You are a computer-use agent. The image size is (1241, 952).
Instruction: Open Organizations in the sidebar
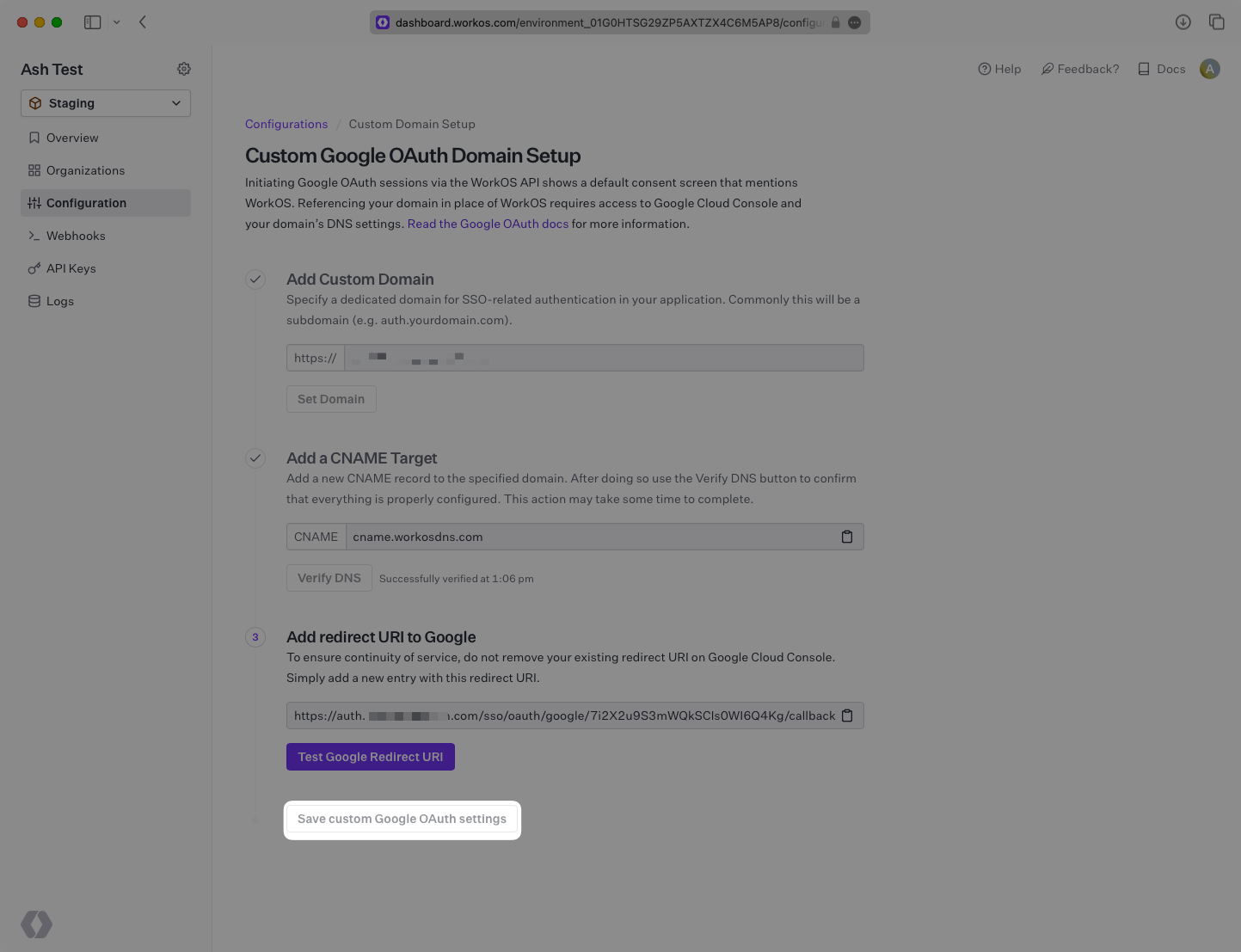point(85,170)
